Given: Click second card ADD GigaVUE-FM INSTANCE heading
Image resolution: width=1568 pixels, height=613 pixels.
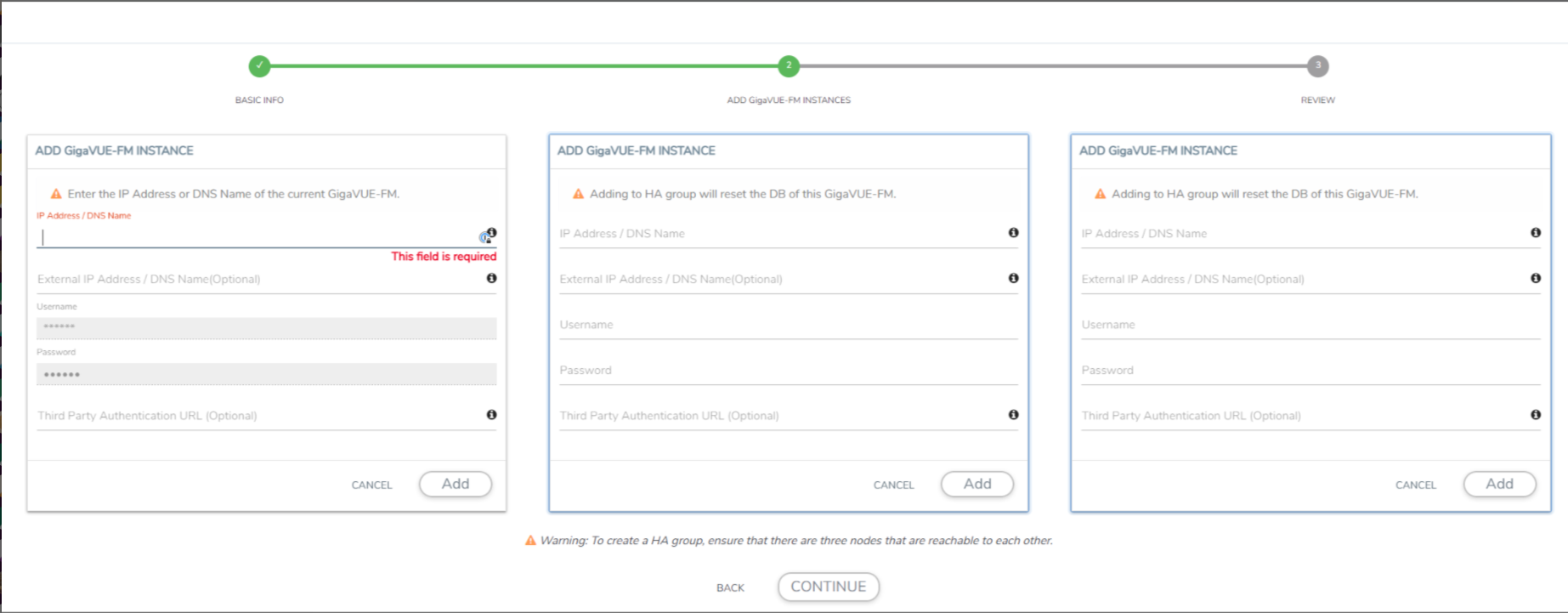Looking at the screenshot, I should (636, 150).
